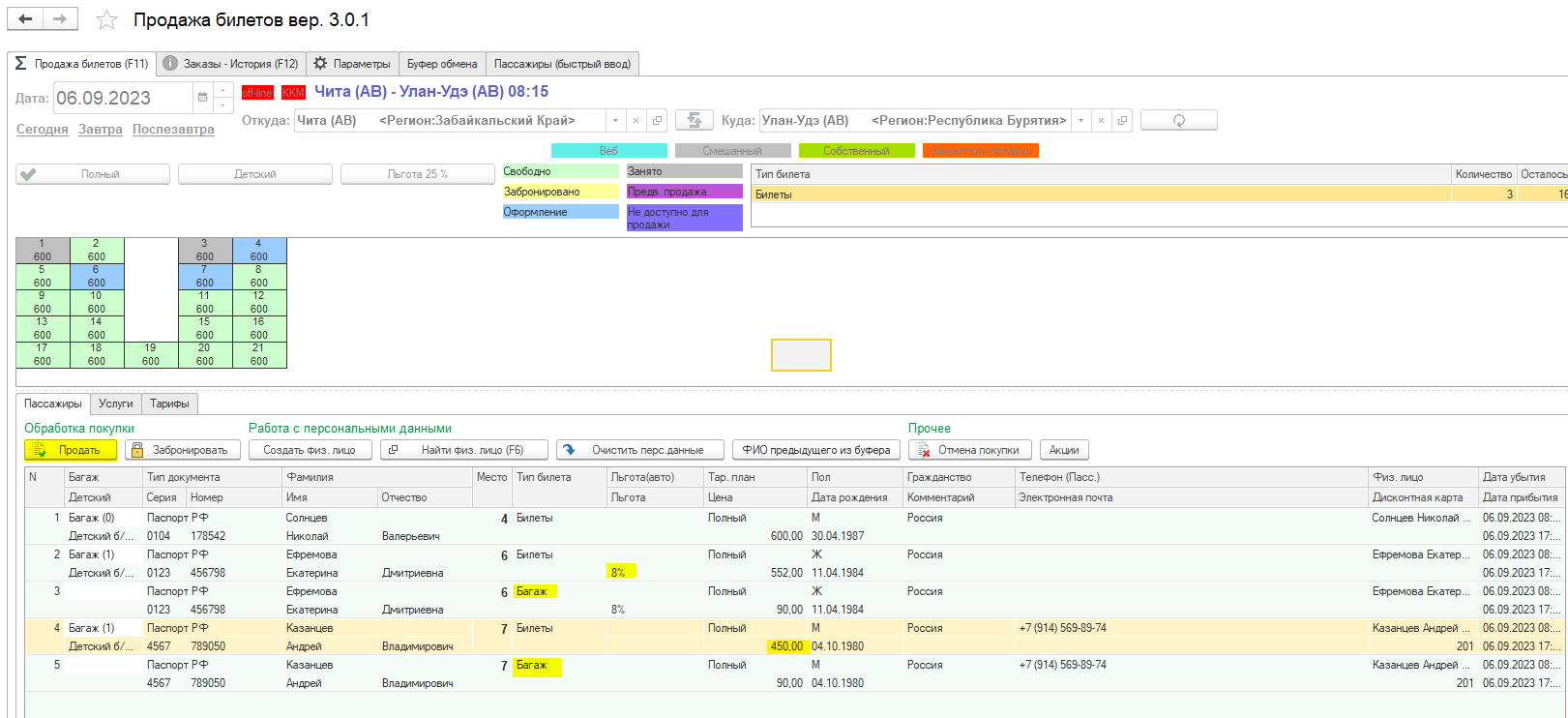Swap departure and destination stations
This screenshot has height=718, width=1568.
pyautogui.click(x=694, y=120)
